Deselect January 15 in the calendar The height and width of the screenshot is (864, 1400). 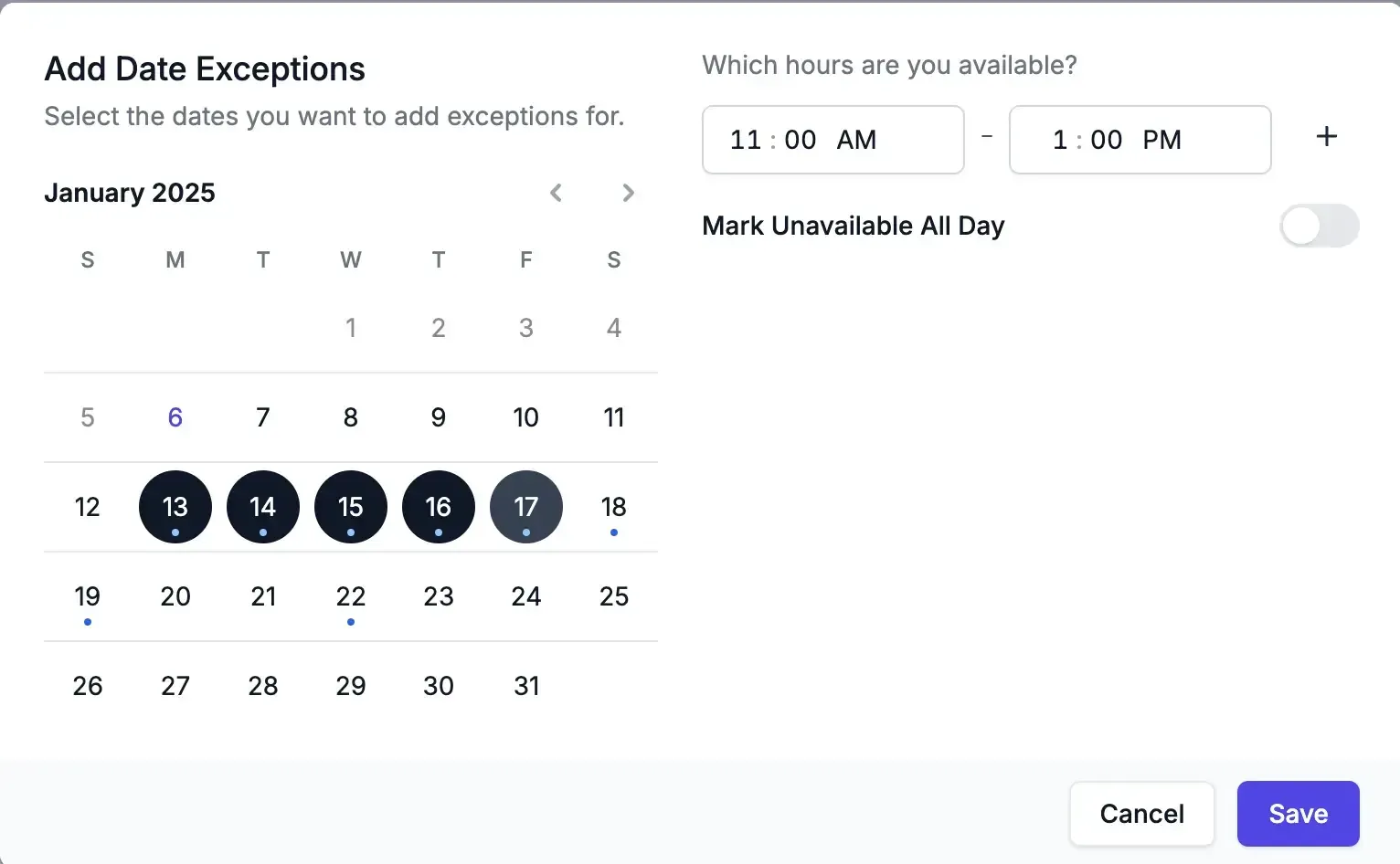click(351, 507)
